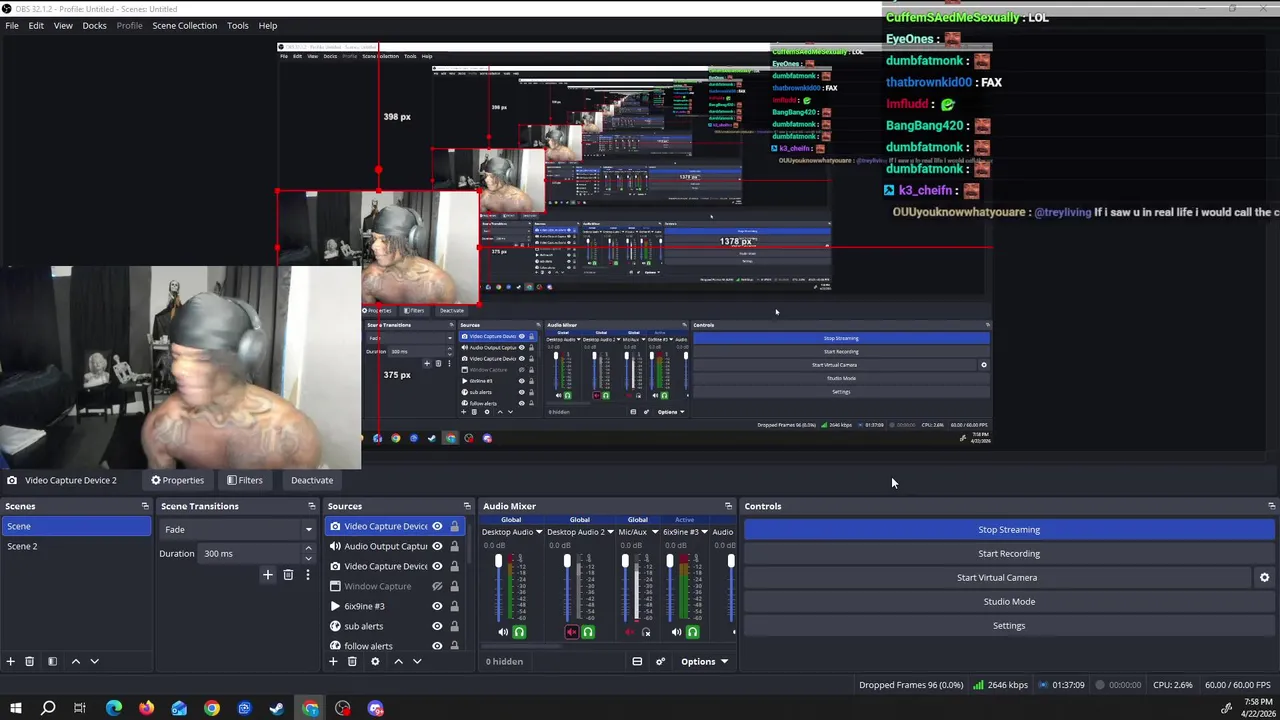This screenshot has height=720, width=1280.
Task: Toggle lock on sub alerts source
Action: click(x=454, y=626)
